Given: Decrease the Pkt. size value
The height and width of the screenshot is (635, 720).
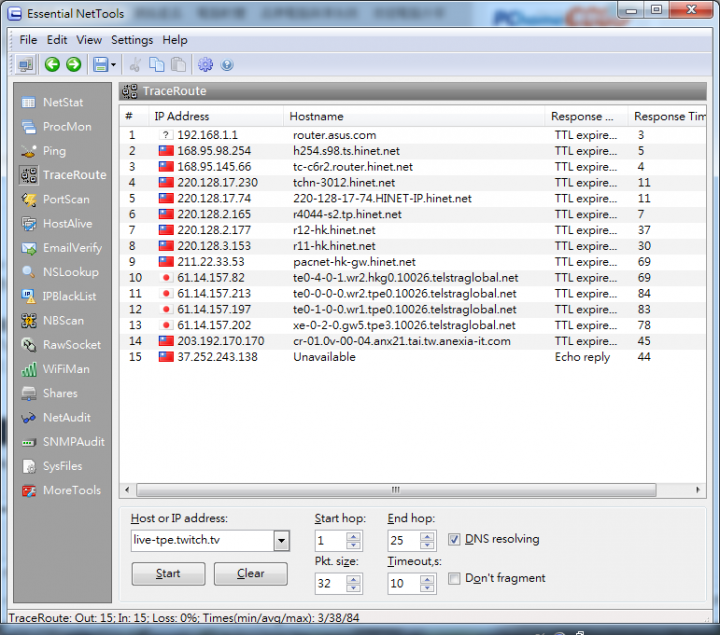Looking at the screenshot, I should point(353,588).
